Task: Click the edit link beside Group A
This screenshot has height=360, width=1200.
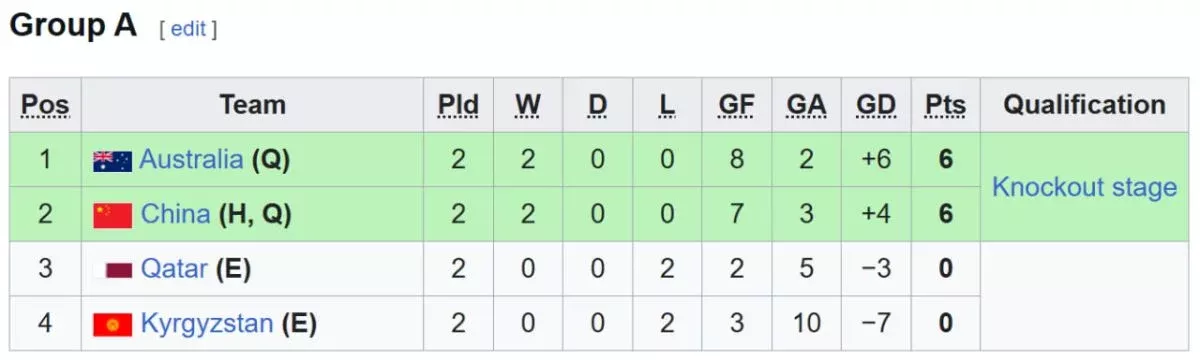Action: [x=188, y=29]
